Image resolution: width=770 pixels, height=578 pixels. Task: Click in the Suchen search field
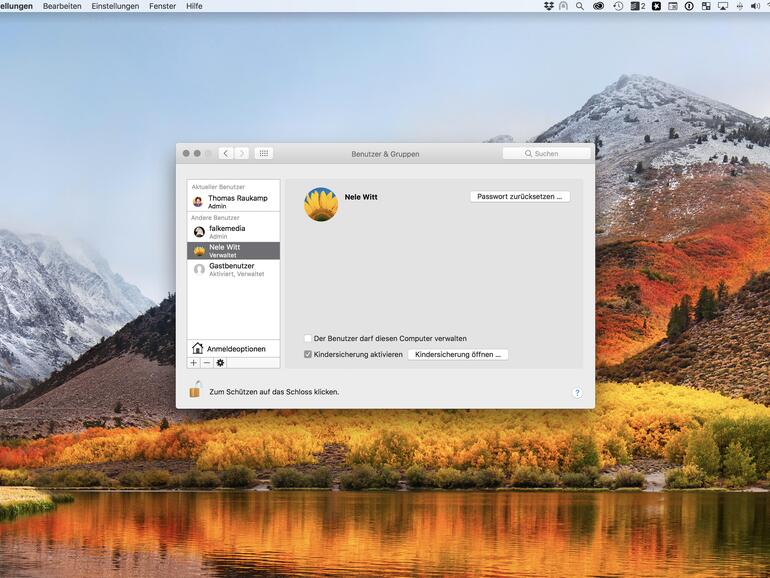pos(546,154)
